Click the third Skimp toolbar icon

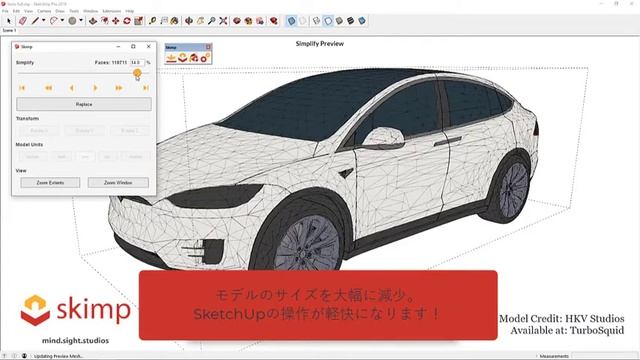193,58
